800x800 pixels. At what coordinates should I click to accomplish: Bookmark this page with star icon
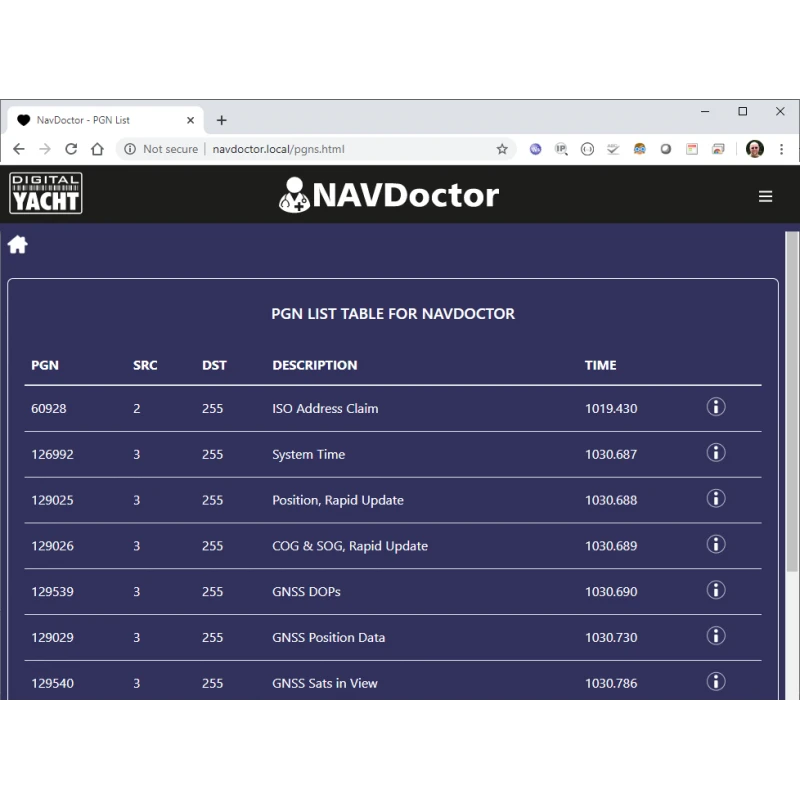[x=502, y=149]
